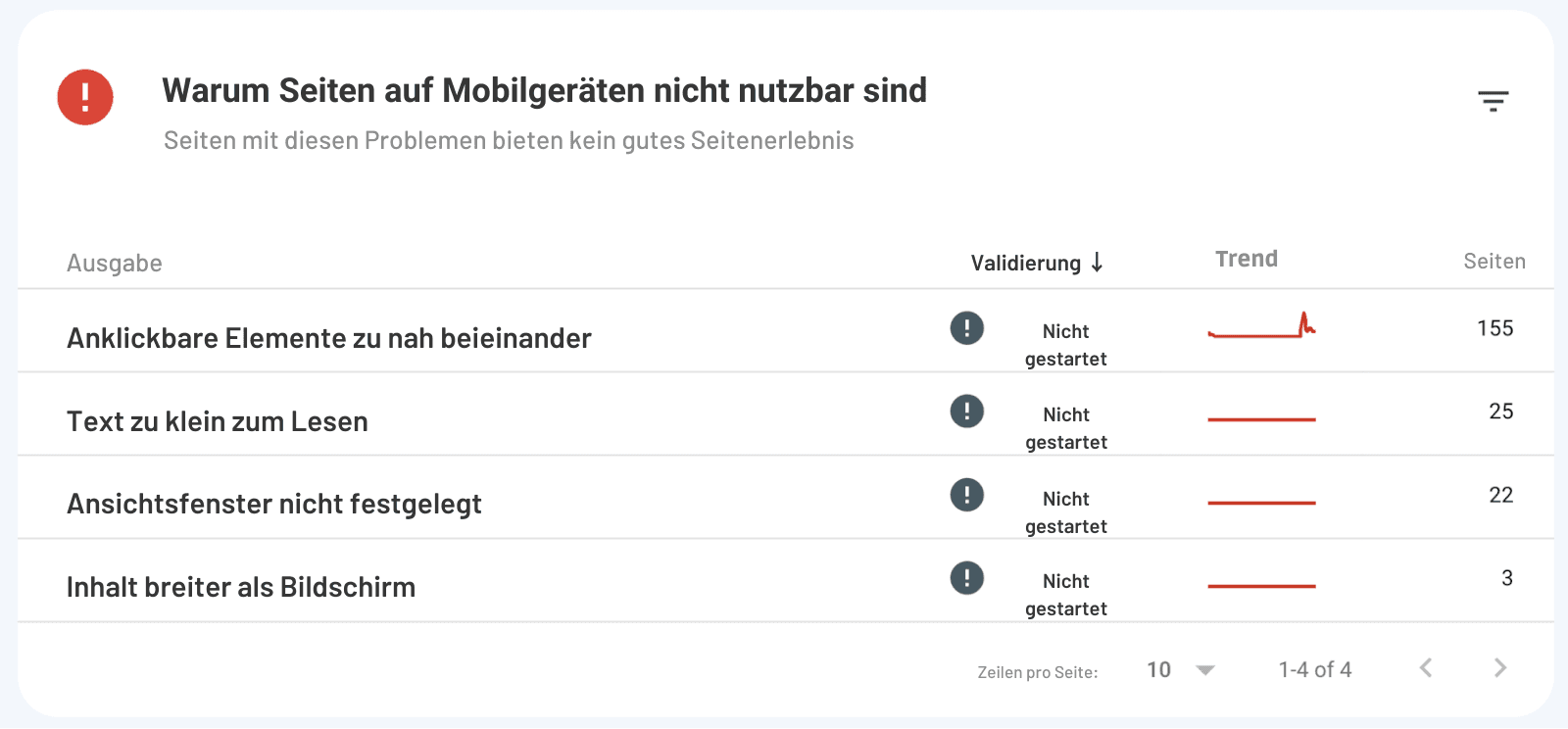Click the status icon for 'Ansichtsfenster nicht festgelegt'

(966, 495)
